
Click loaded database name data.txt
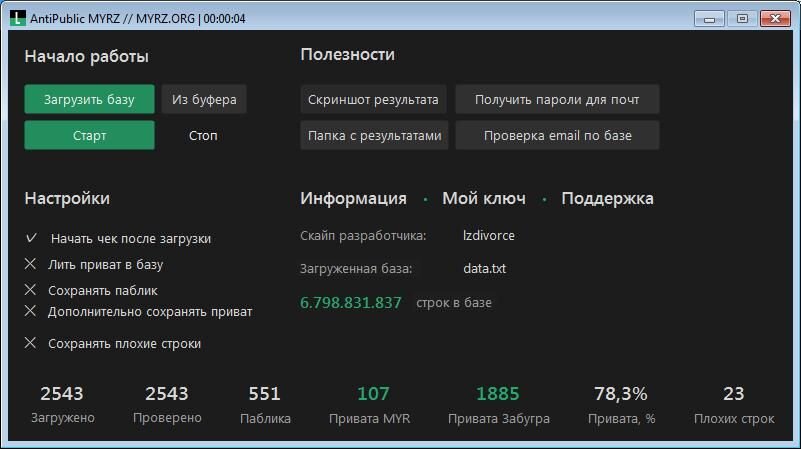[x=484, y=268]
